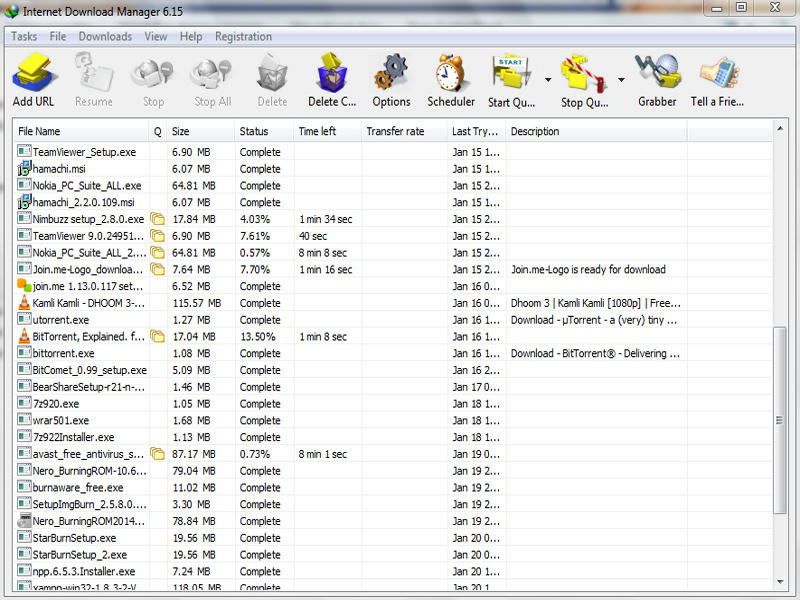Click the file icon of join.me 1.13.0.117 setup
Screen dimensions: 800x600
[x=24, y=286]
